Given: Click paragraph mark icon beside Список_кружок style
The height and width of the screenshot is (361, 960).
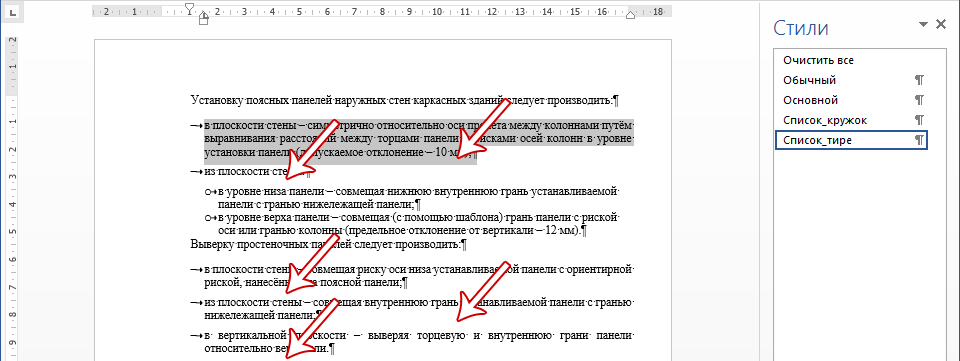Looking at the screenshot, I should tap(918, 121).
